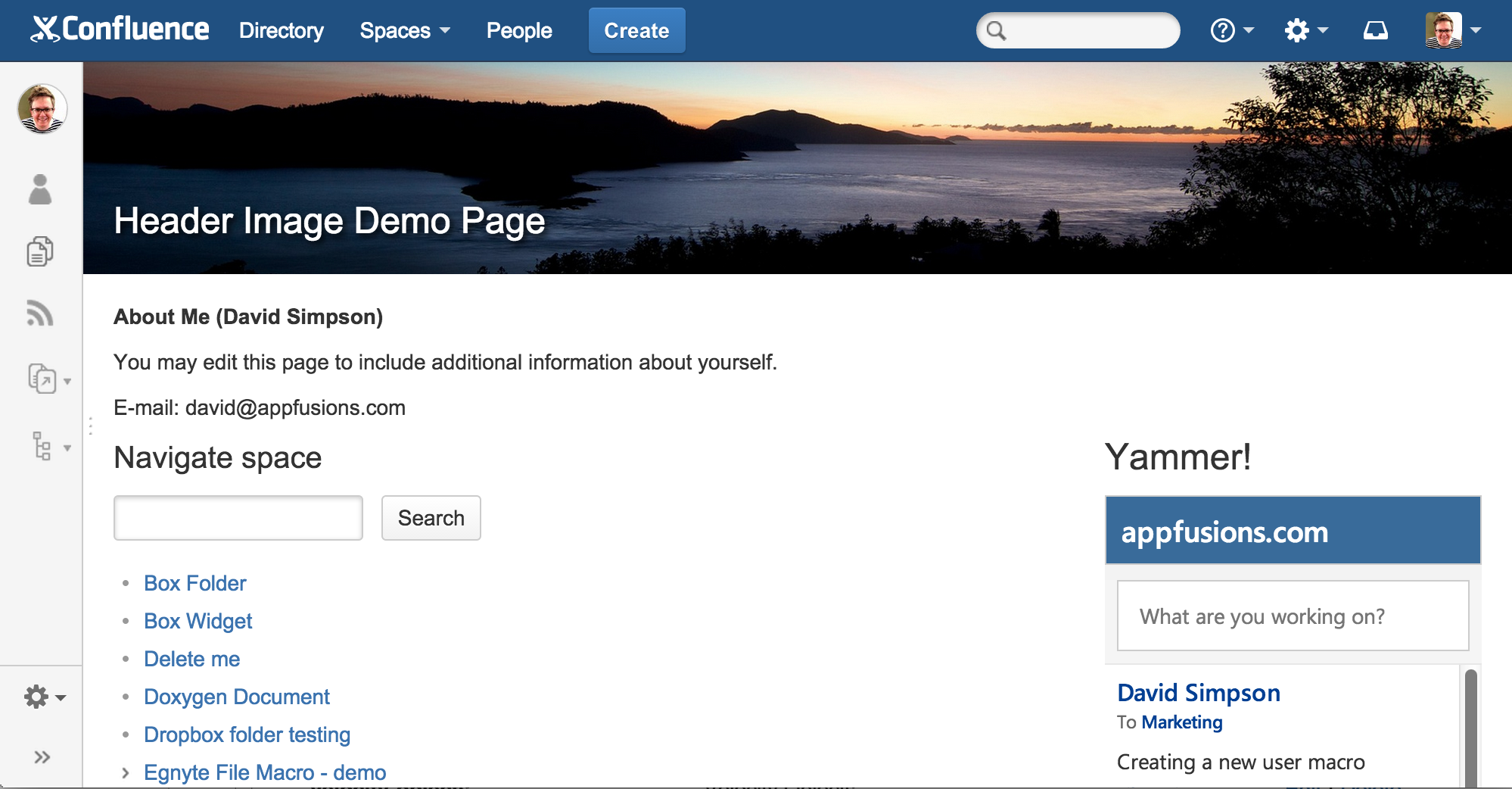Expand the page tree dropdown arrow
The image size is (1512, 789).
(67, 448)
